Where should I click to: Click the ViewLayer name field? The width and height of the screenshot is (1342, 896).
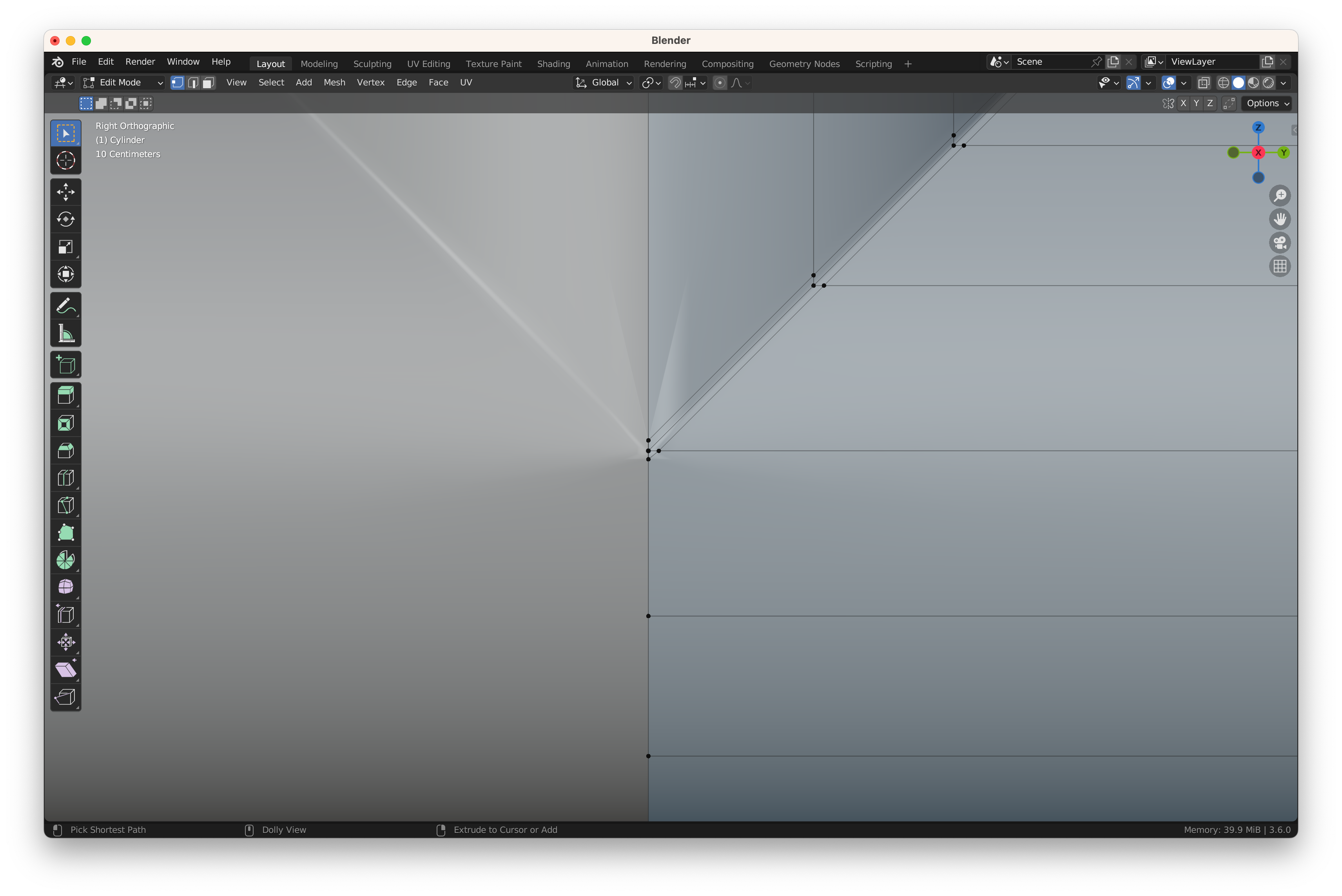click(x=1212, y=62)
